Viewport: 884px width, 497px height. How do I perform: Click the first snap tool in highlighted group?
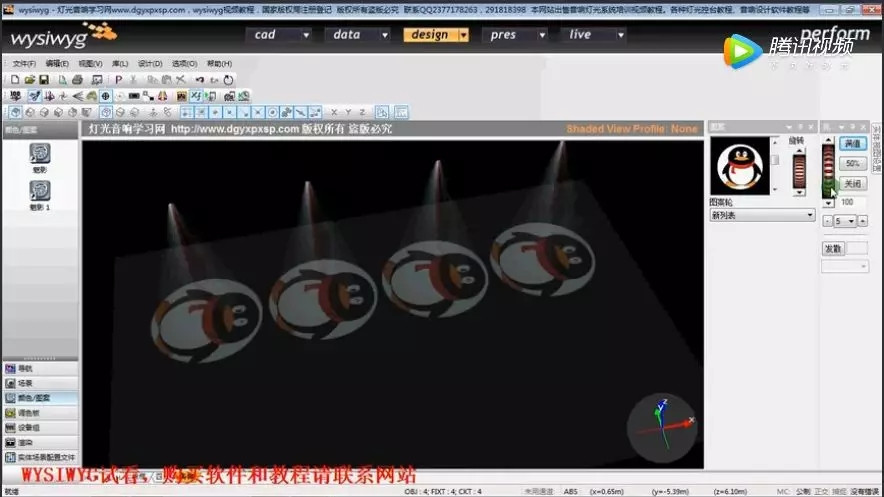186,112
